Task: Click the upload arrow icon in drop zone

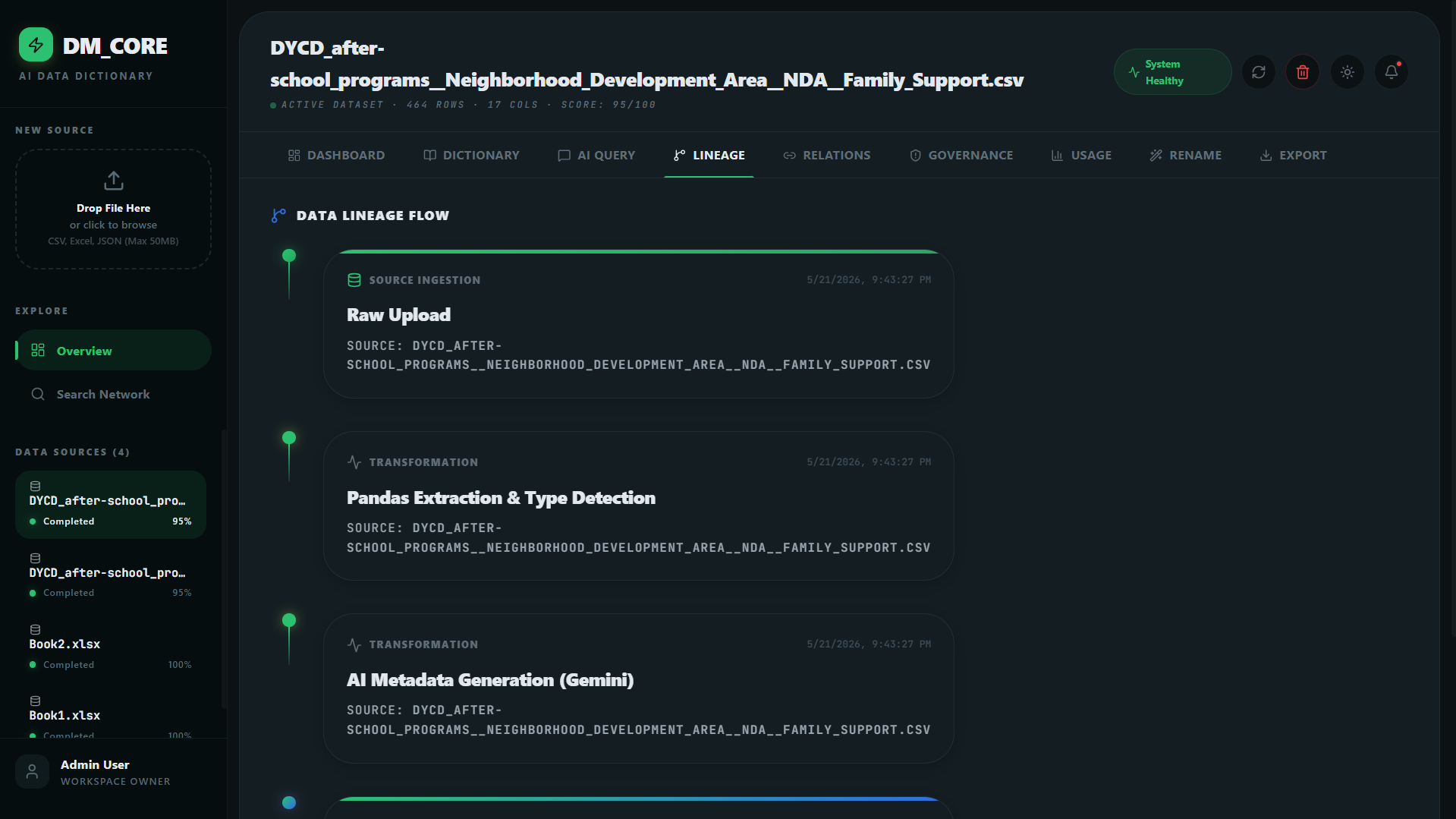Action: coord(113,181)
